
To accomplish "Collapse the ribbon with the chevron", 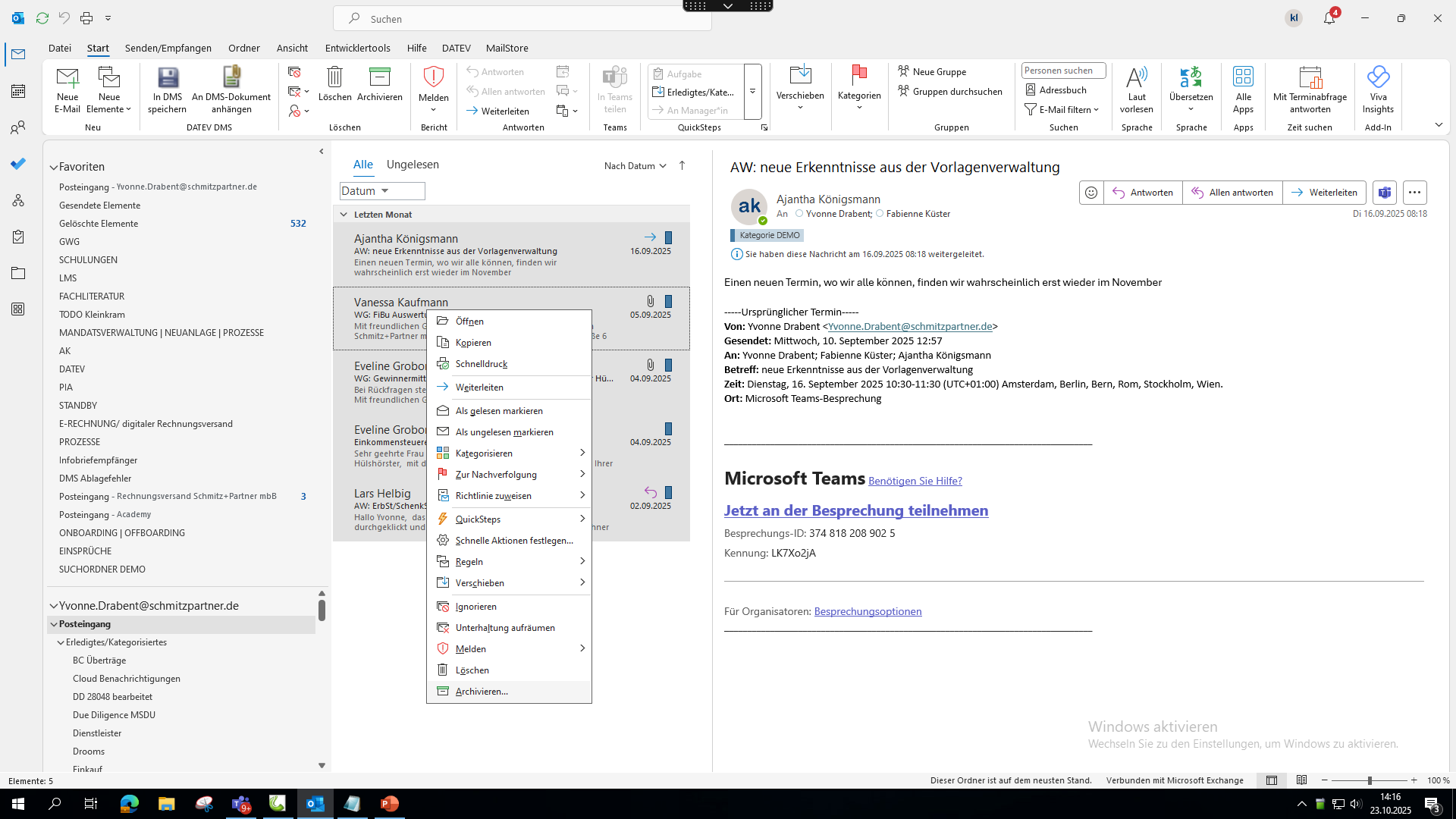I will point(1439,124).
